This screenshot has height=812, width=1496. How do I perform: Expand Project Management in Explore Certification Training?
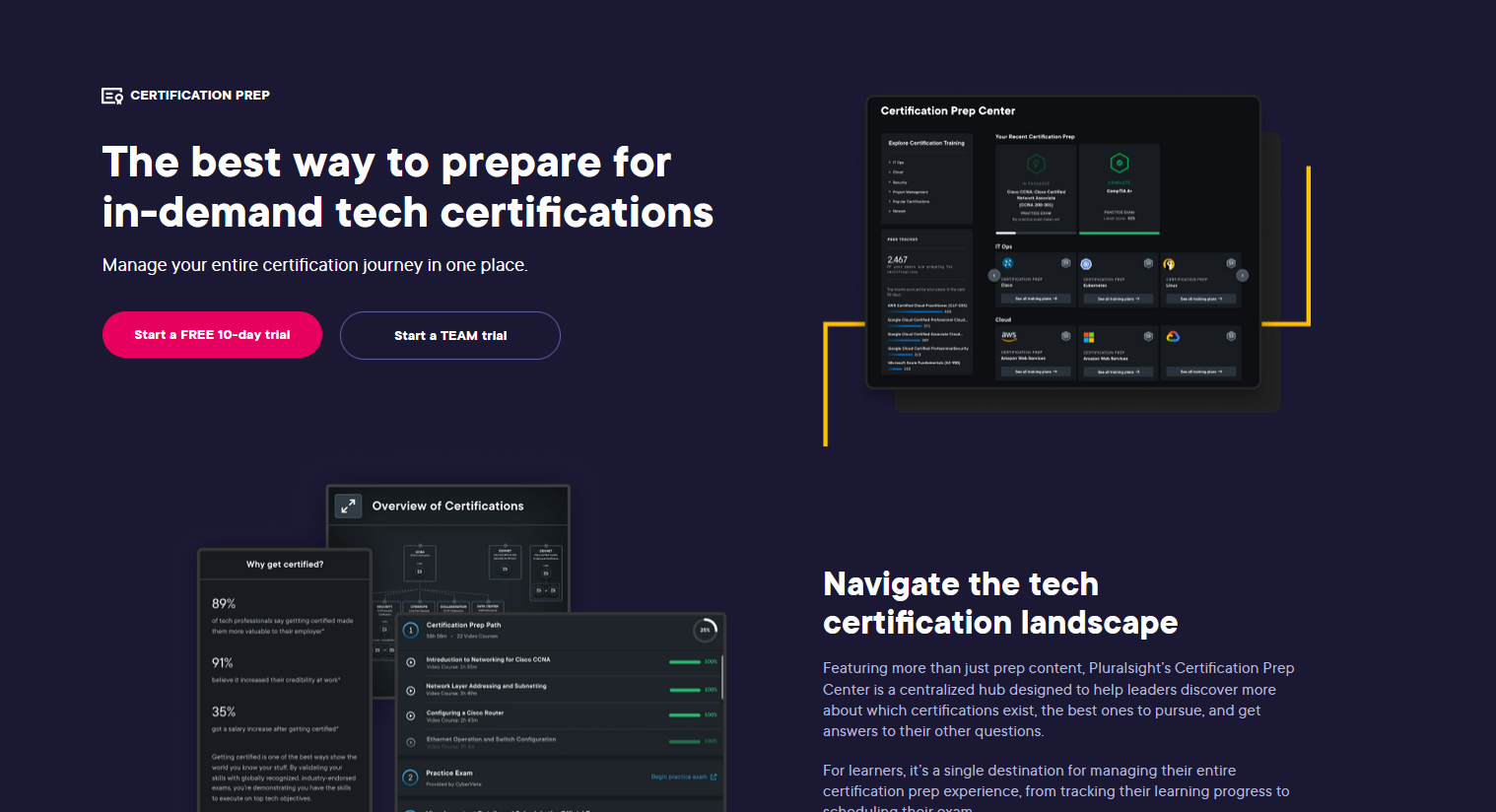908,192
